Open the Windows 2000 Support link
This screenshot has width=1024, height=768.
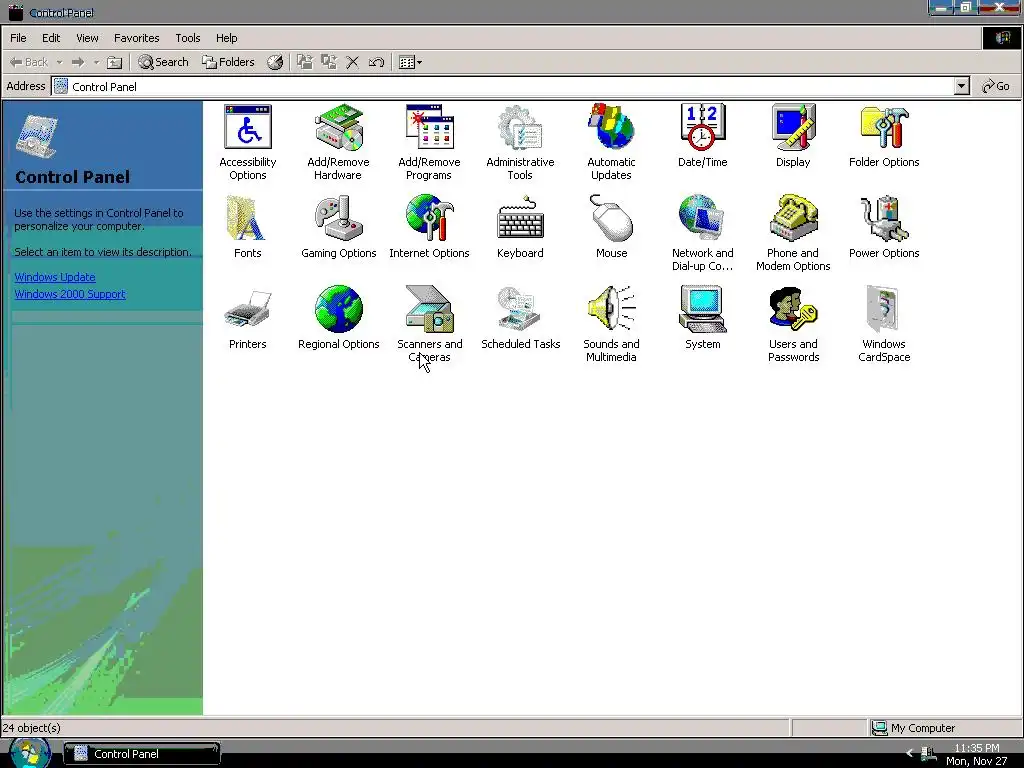coord(70,294)
